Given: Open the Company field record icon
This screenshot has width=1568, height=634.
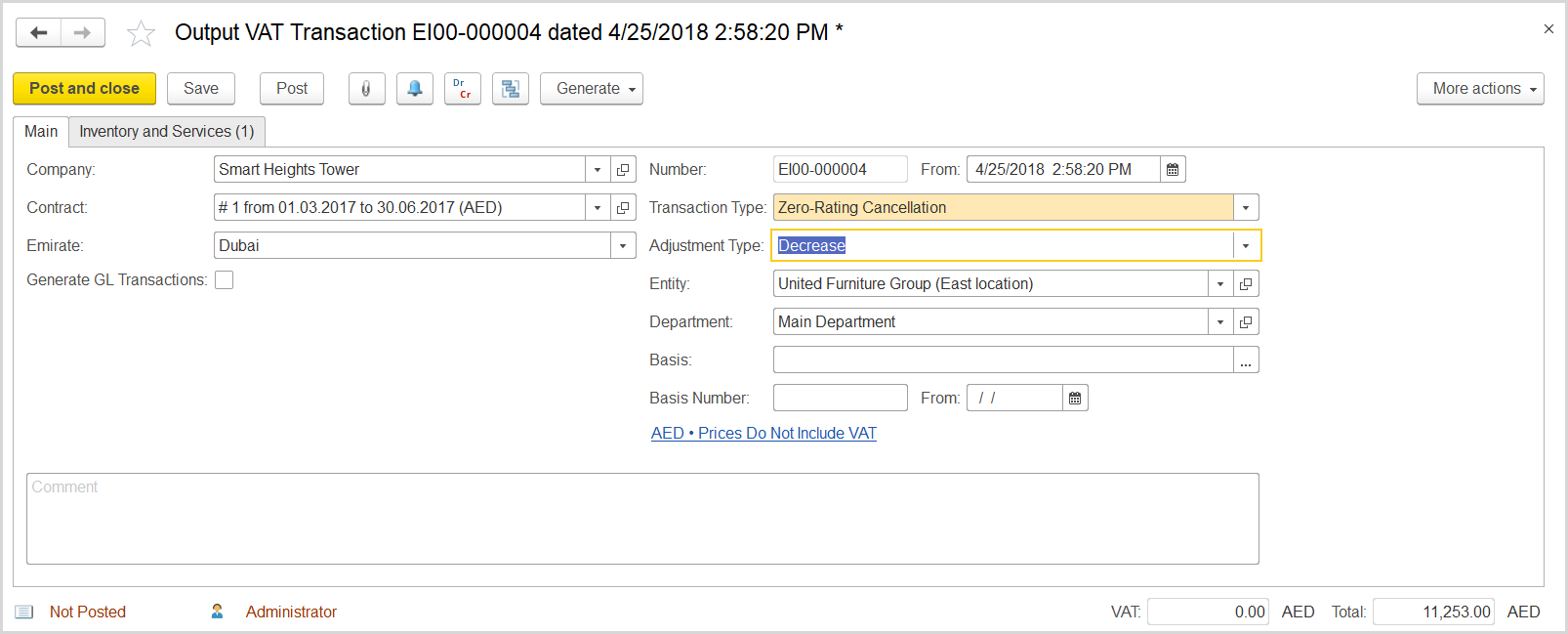Looking at the screenshot, I should tap(623, 169).
